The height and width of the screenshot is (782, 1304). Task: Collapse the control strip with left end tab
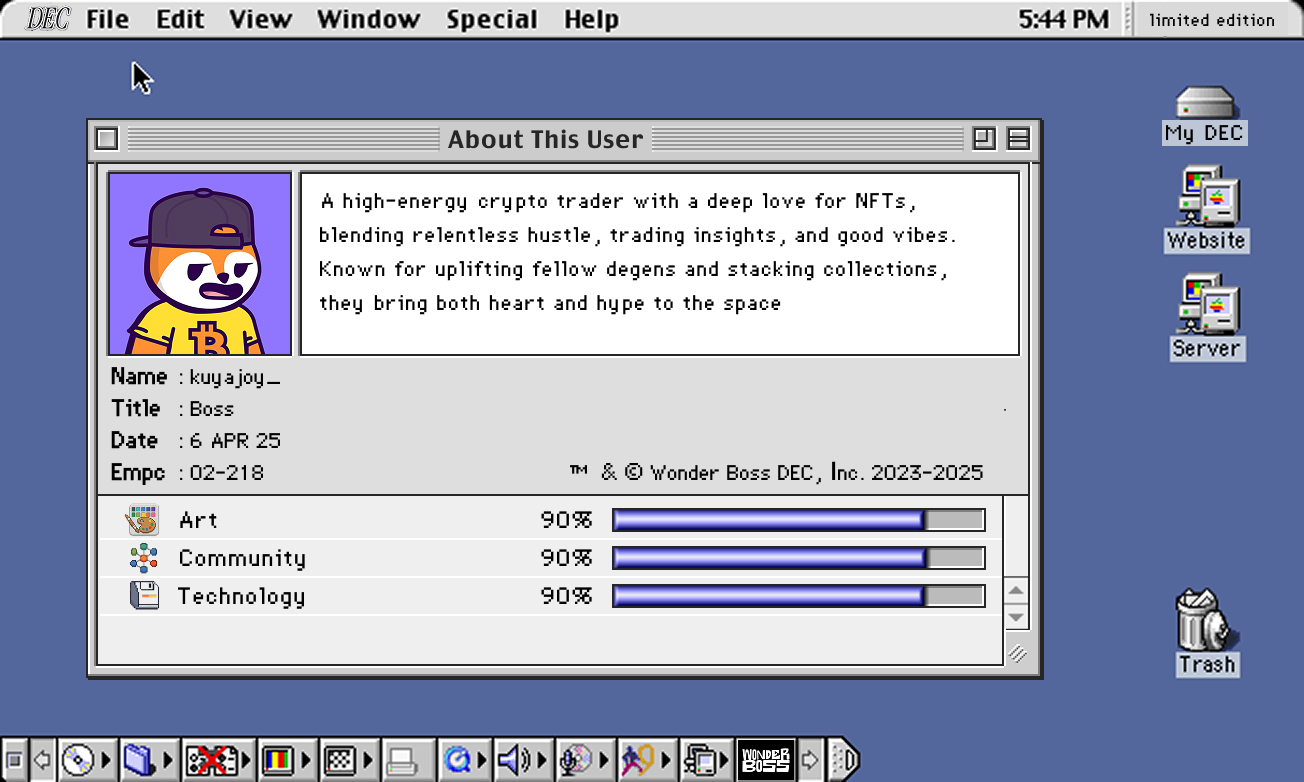pos(14,761)
